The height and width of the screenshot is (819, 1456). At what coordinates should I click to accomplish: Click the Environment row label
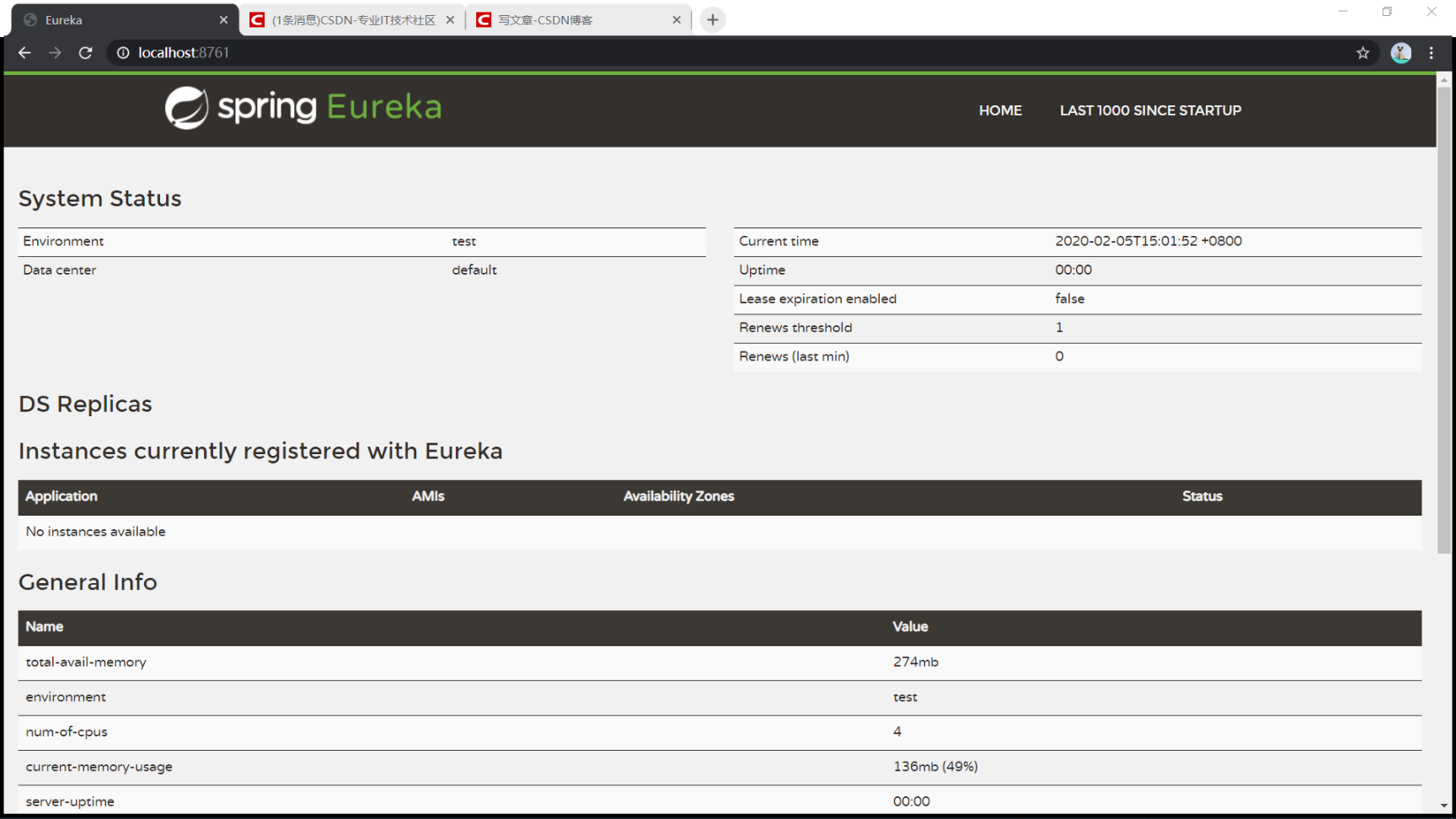point(63,241)
